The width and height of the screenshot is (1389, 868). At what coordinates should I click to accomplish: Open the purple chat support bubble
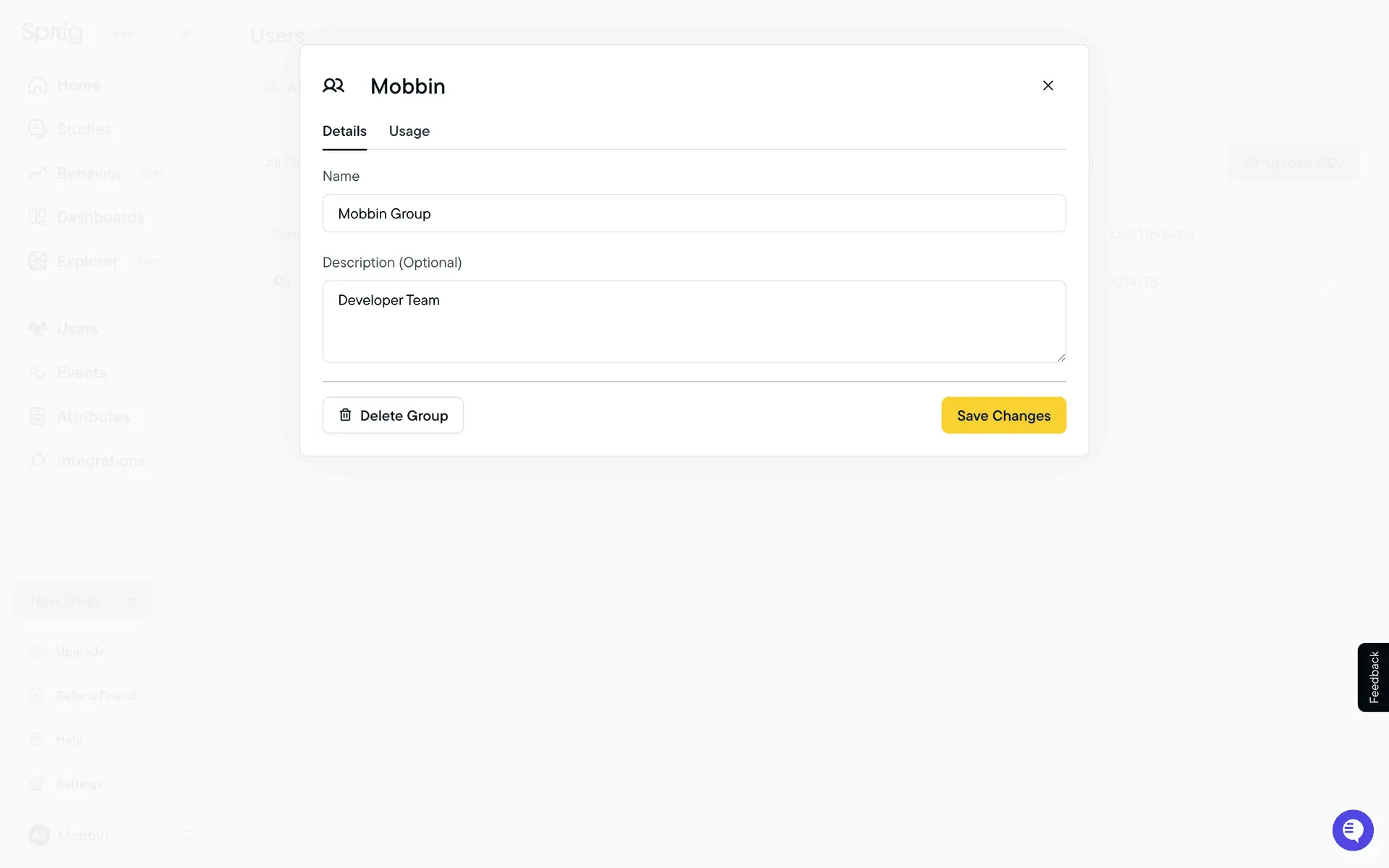[x=1352, y=830]
